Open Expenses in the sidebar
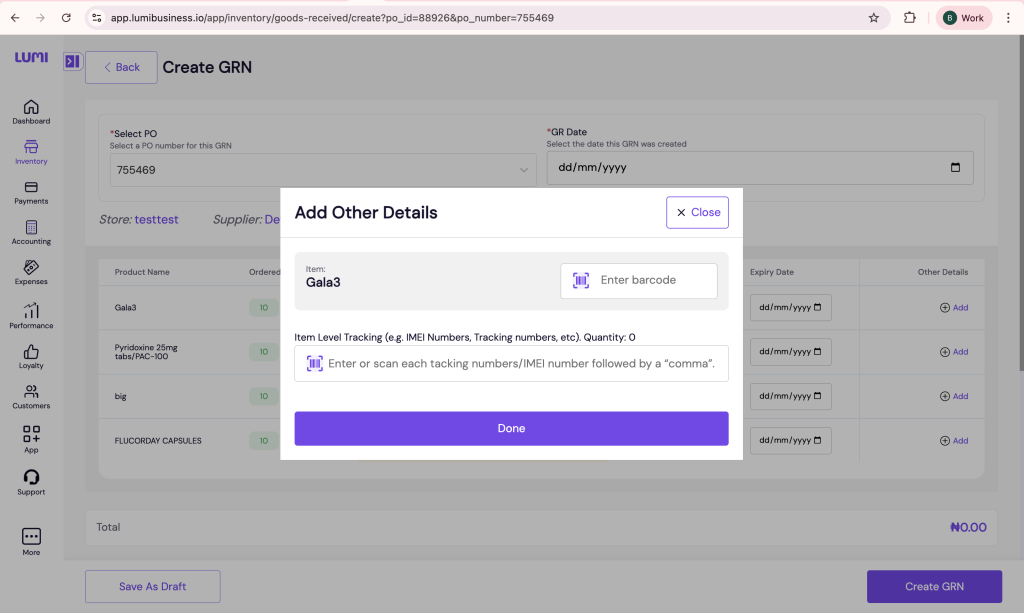This screenshot has width=1024, height=613. (x=31, y=272)
